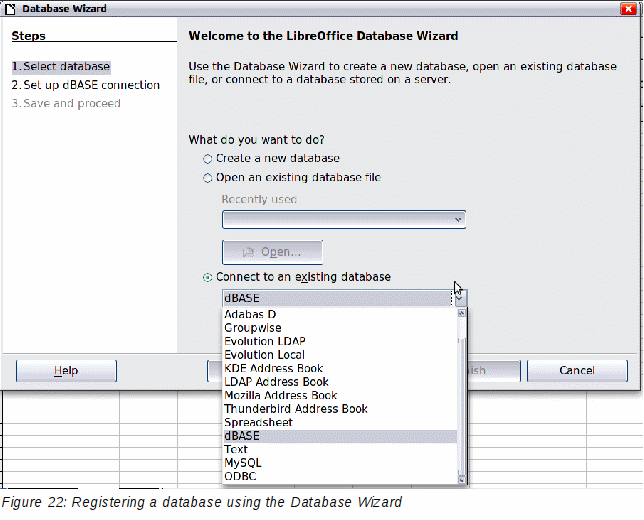
Task: Click step 3 Save and proceed
Action: (x=66, y=104)
